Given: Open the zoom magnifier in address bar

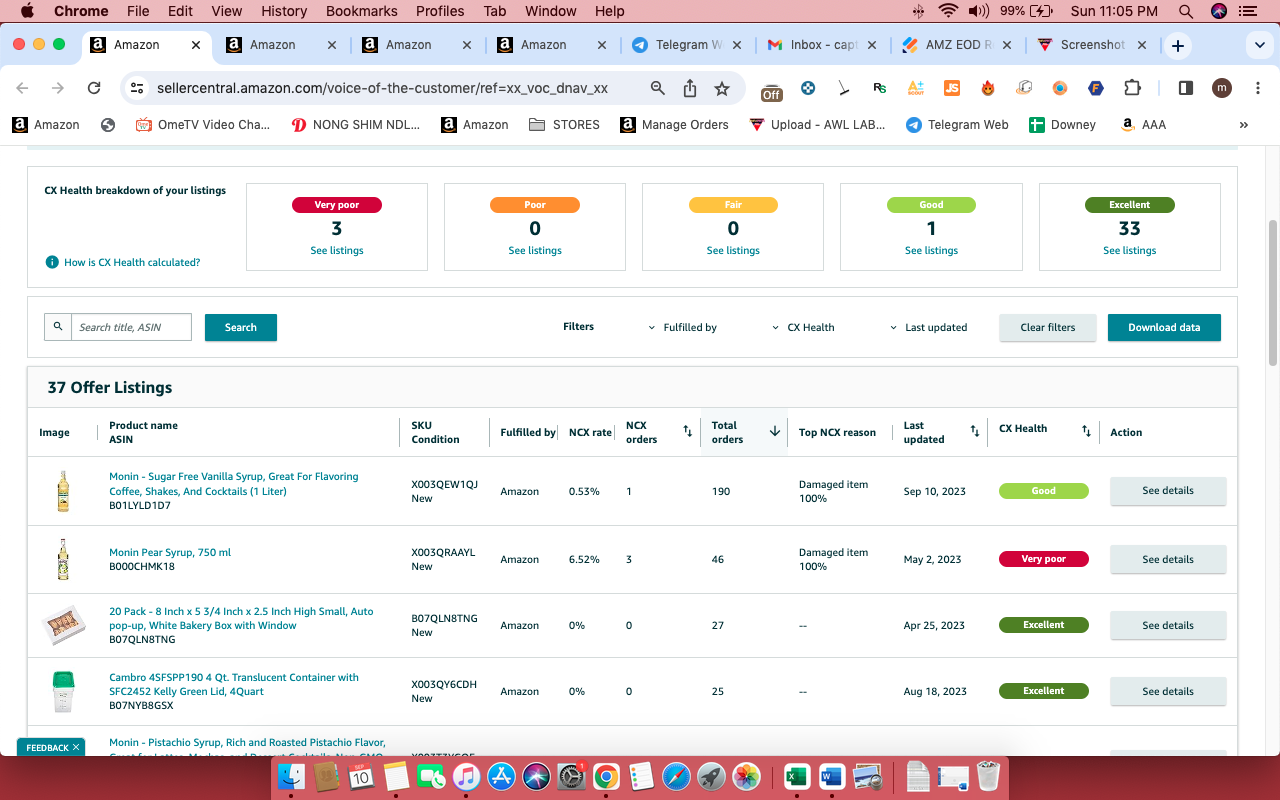Looking at the screenshot, I should coord(658,88).
